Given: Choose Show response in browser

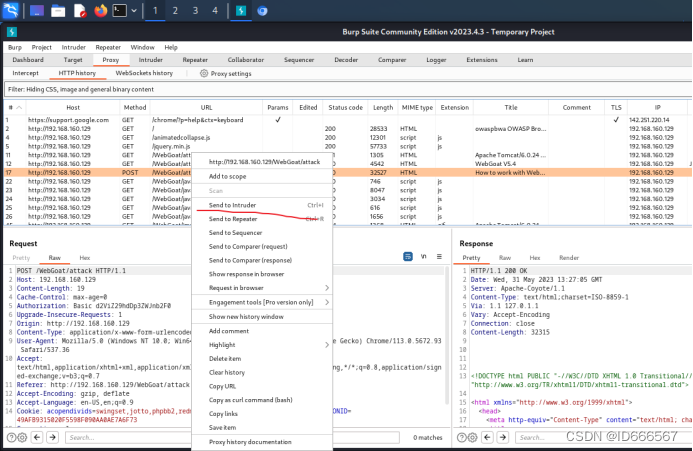Looking at the screenshot, I should pos(262,274).
